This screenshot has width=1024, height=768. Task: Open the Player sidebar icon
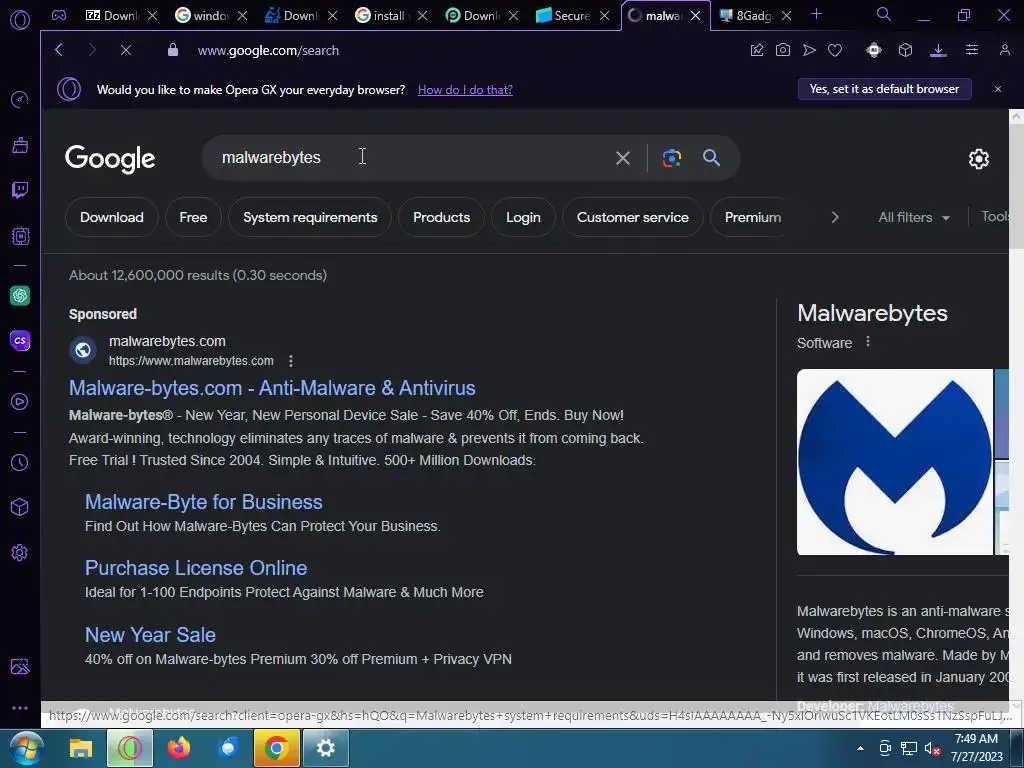pyautogui.click(x=20, y=402)
